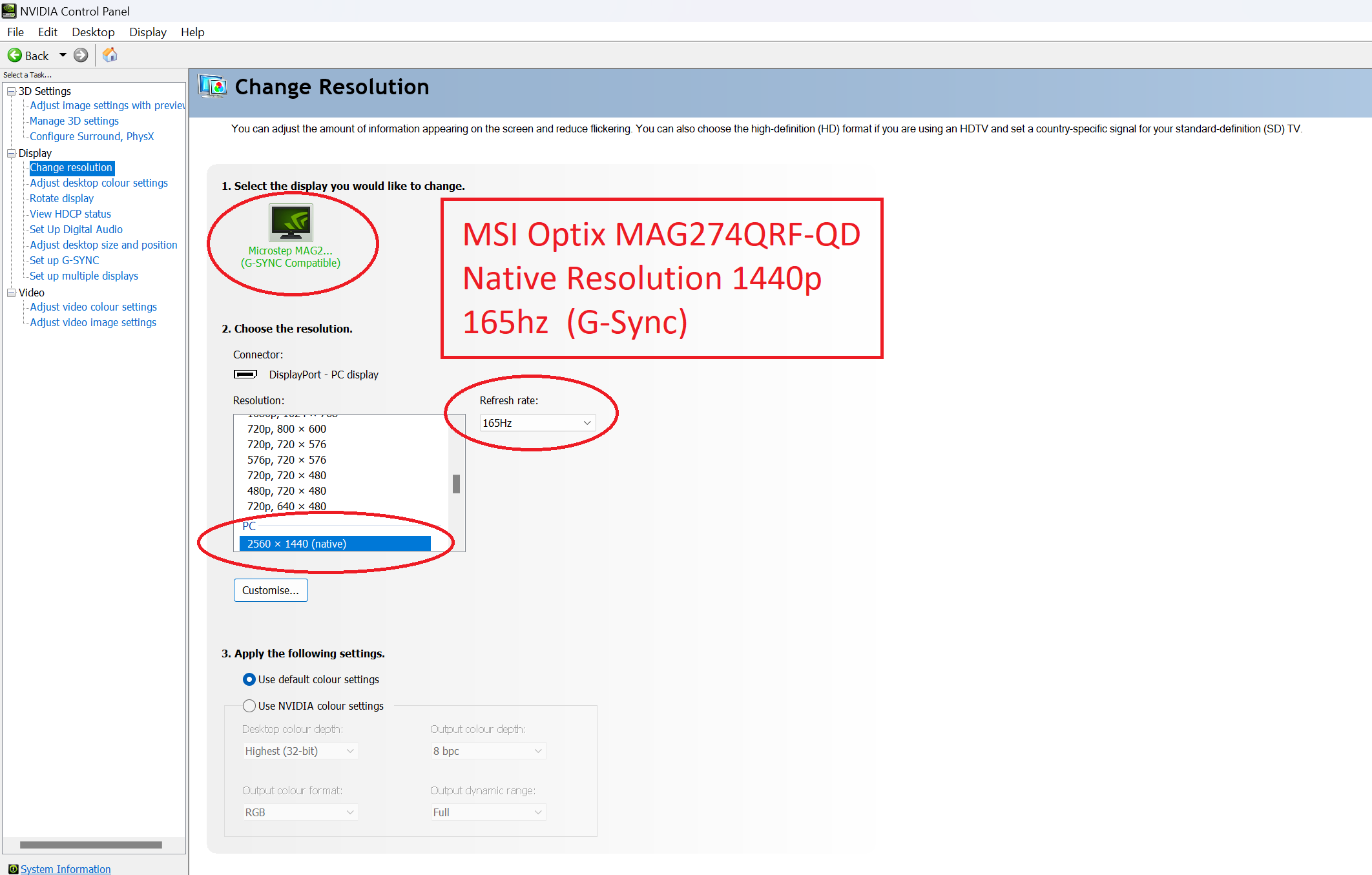Open Adjust video image settings
The height and width of the screenshot is (875, 1372).
(93, 322)
